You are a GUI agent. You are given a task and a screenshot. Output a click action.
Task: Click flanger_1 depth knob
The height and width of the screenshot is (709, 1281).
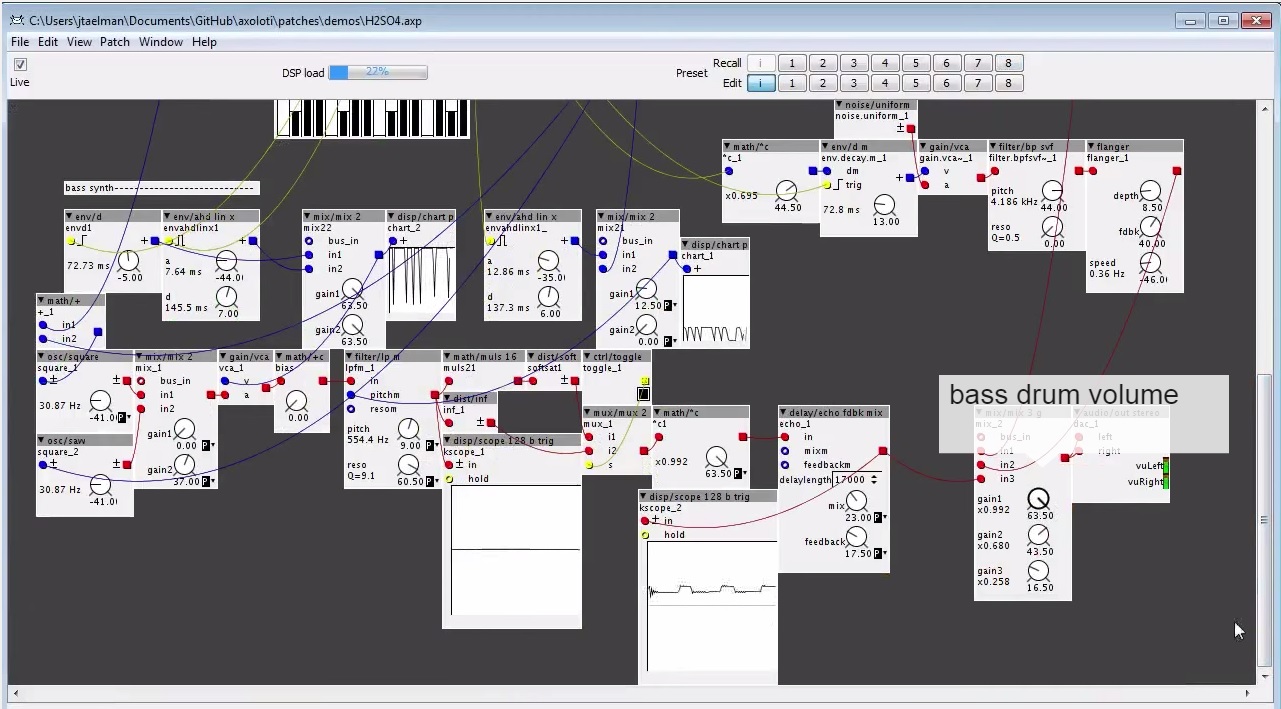click(1151, 191)
